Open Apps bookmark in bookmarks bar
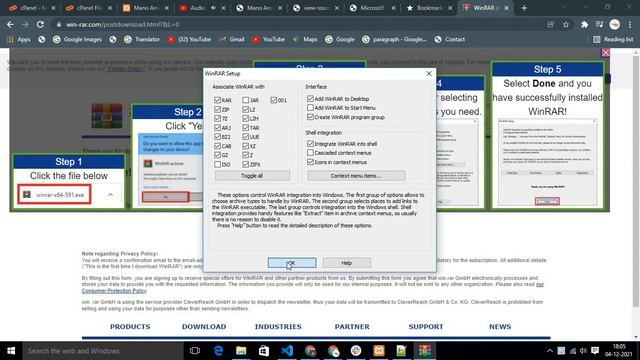Image resolution: width=640 pixels, height=360 pixels. (19, 39)
